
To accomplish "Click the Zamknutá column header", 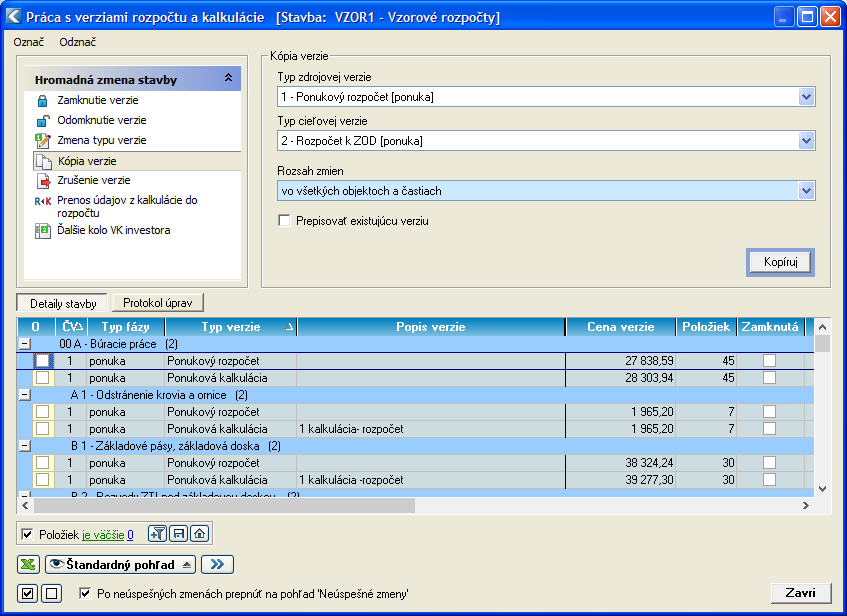I will [770, 327].
